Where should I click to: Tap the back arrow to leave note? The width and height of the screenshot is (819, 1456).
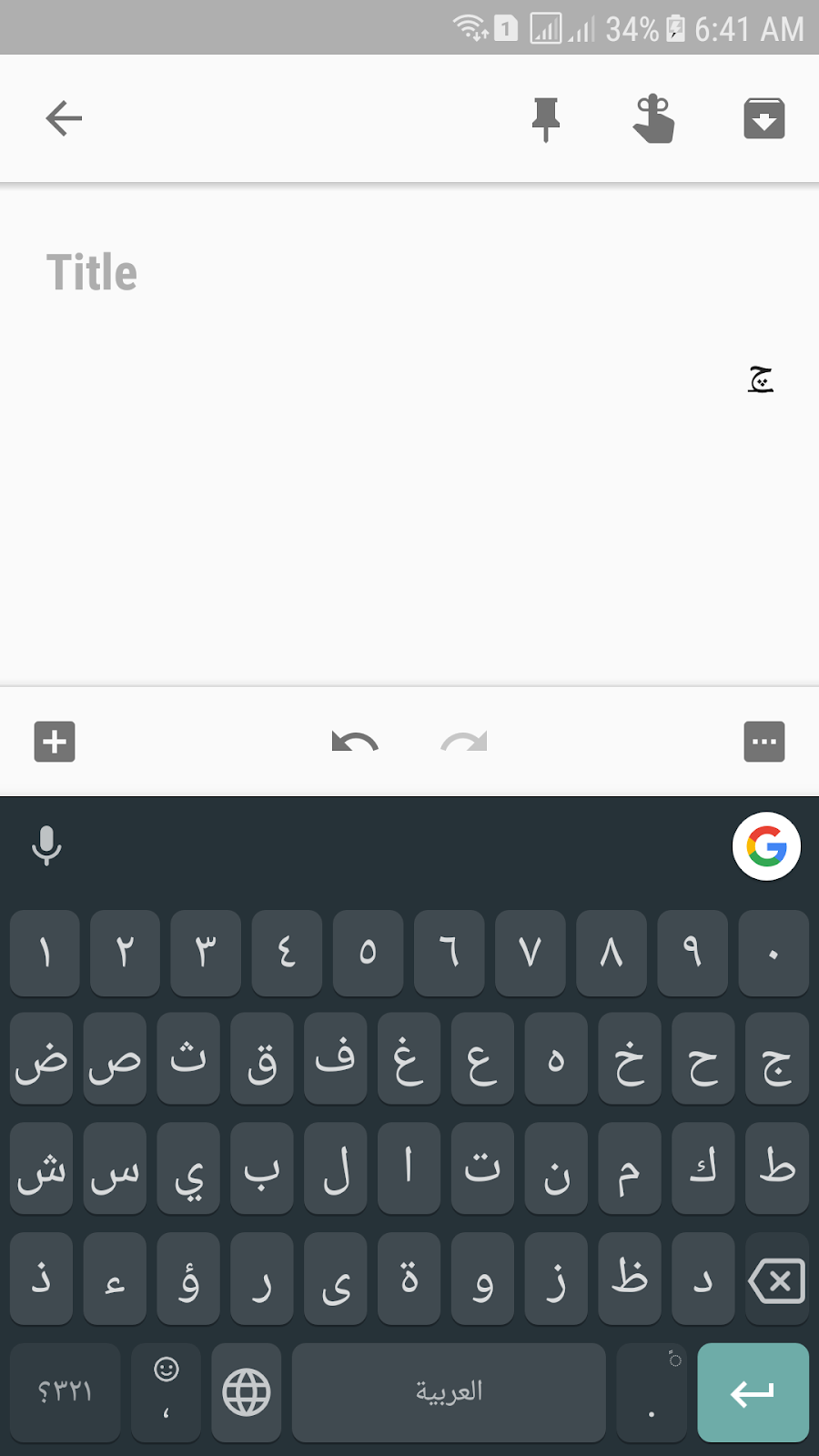(64, 118)
